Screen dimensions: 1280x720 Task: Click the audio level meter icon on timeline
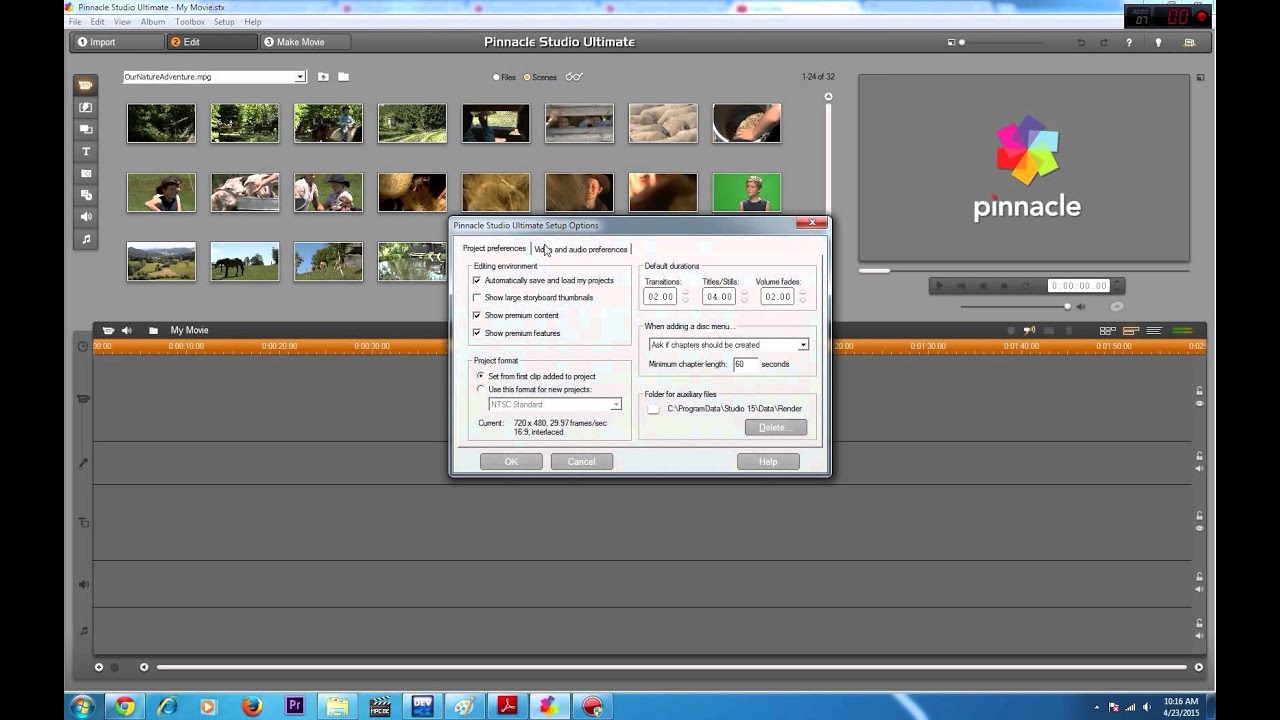pos(1182,331)
